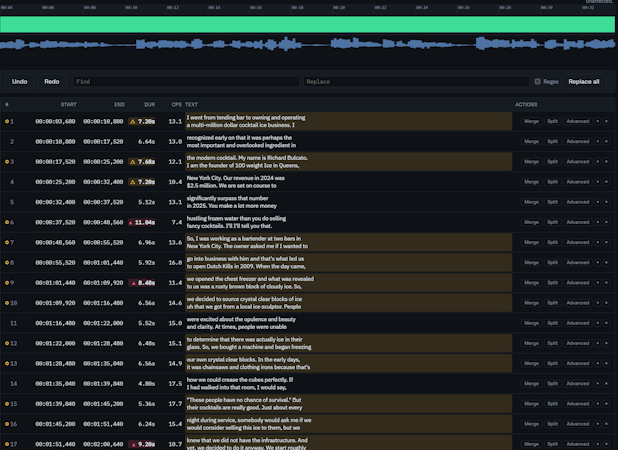This screenshot has width=618, height=450.
Task: Click the red 11.04s duration warning in row 6
Action: [x=141, y=222]
